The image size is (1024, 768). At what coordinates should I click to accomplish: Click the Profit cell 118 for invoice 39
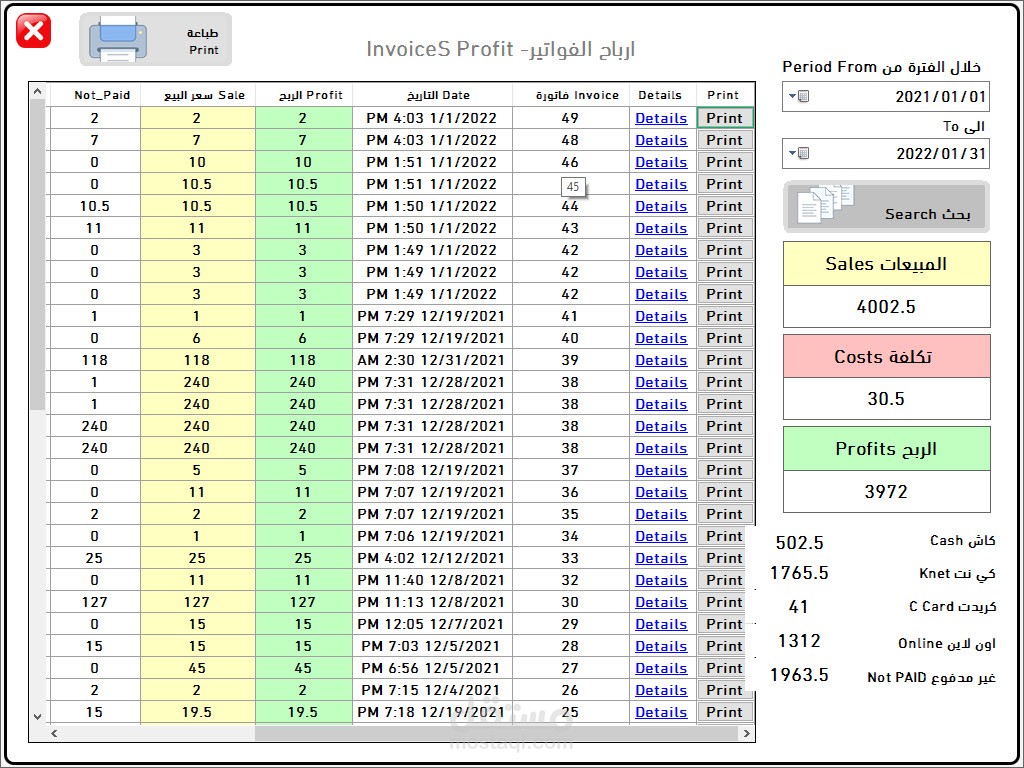304,360
